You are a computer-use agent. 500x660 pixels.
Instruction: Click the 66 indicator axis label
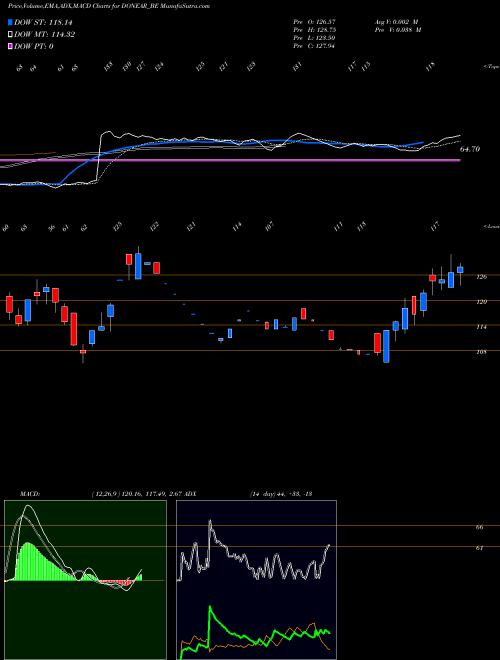point(479,527)
